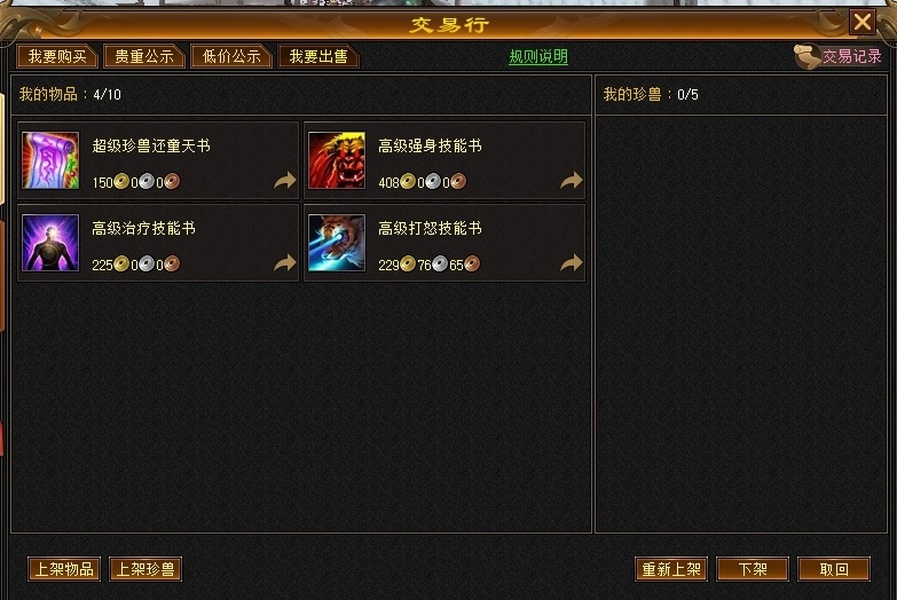The image size is (897, 600).
Task: Click the 超级珍兽还童天书 scroll icon
Action: click(50, 160)
